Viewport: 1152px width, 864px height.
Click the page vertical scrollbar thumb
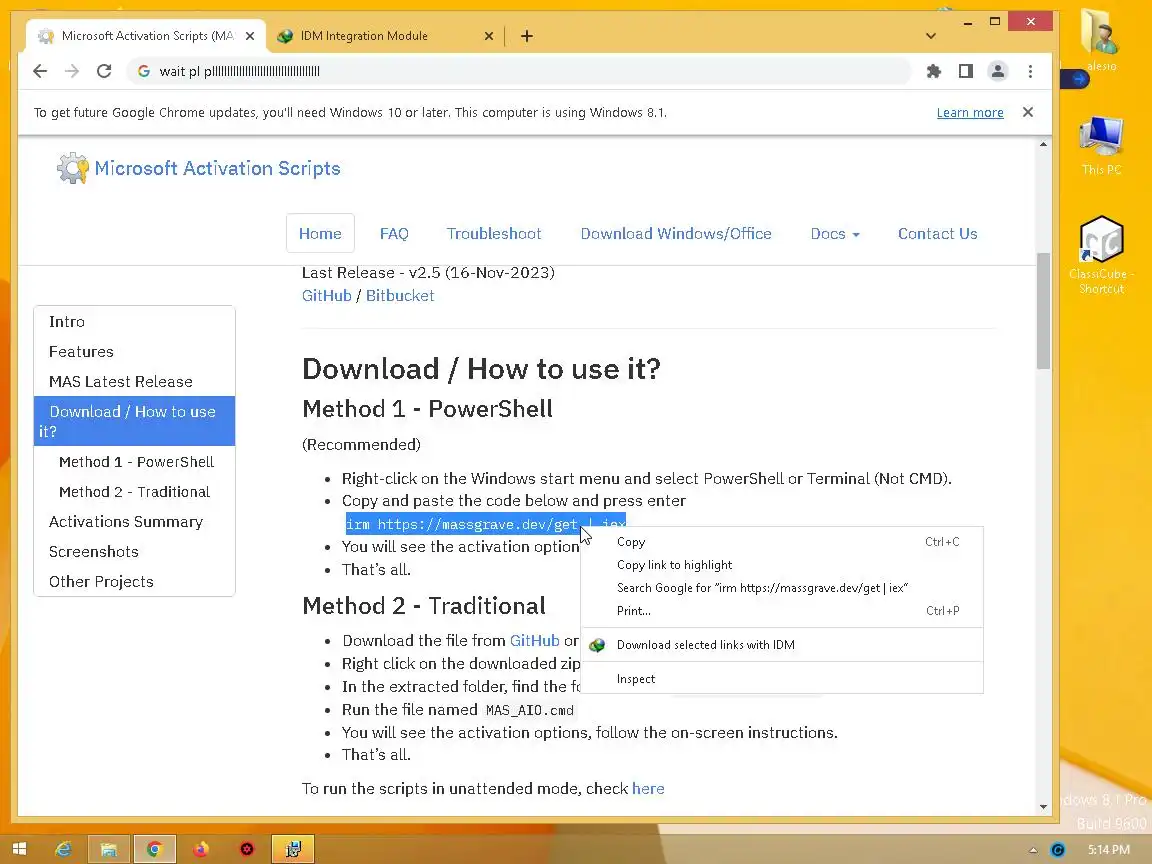coord(1043,311)
